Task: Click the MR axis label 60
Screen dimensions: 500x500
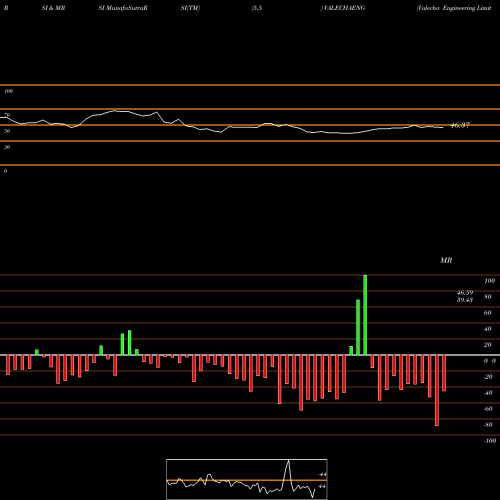Action: pyautogui.click(x=488, y=313)
